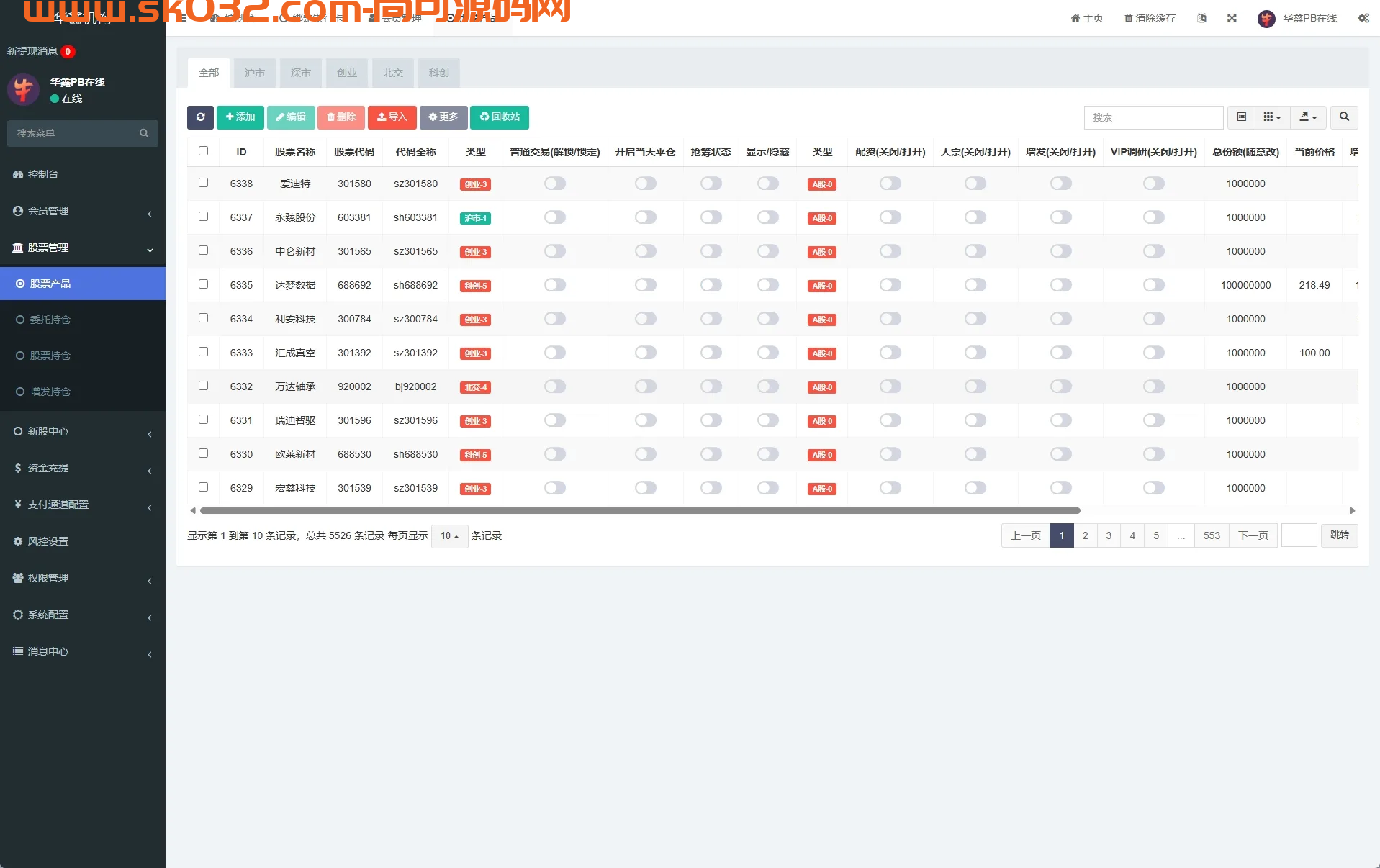Toggle 普通交易 switch for 永臻股份 row
Viewport: 1380px width, 868px height.
pos(554,217)
